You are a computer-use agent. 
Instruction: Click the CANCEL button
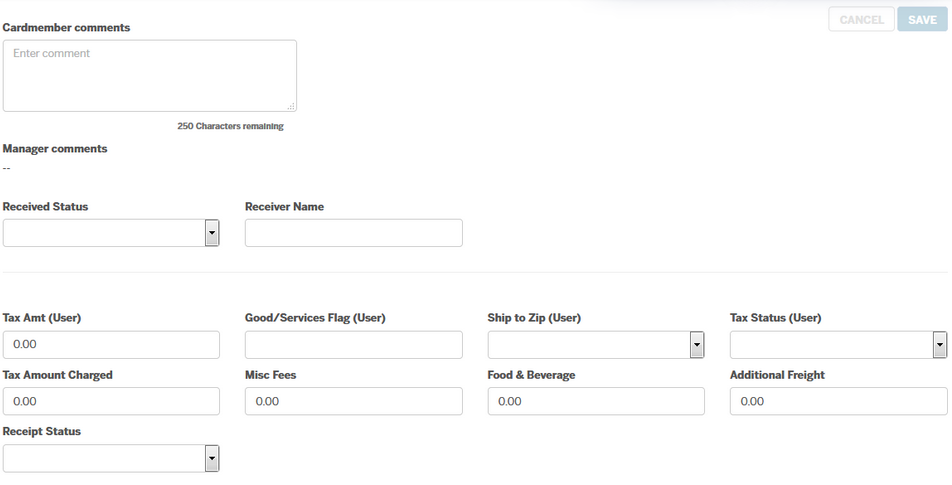[861, 19]
